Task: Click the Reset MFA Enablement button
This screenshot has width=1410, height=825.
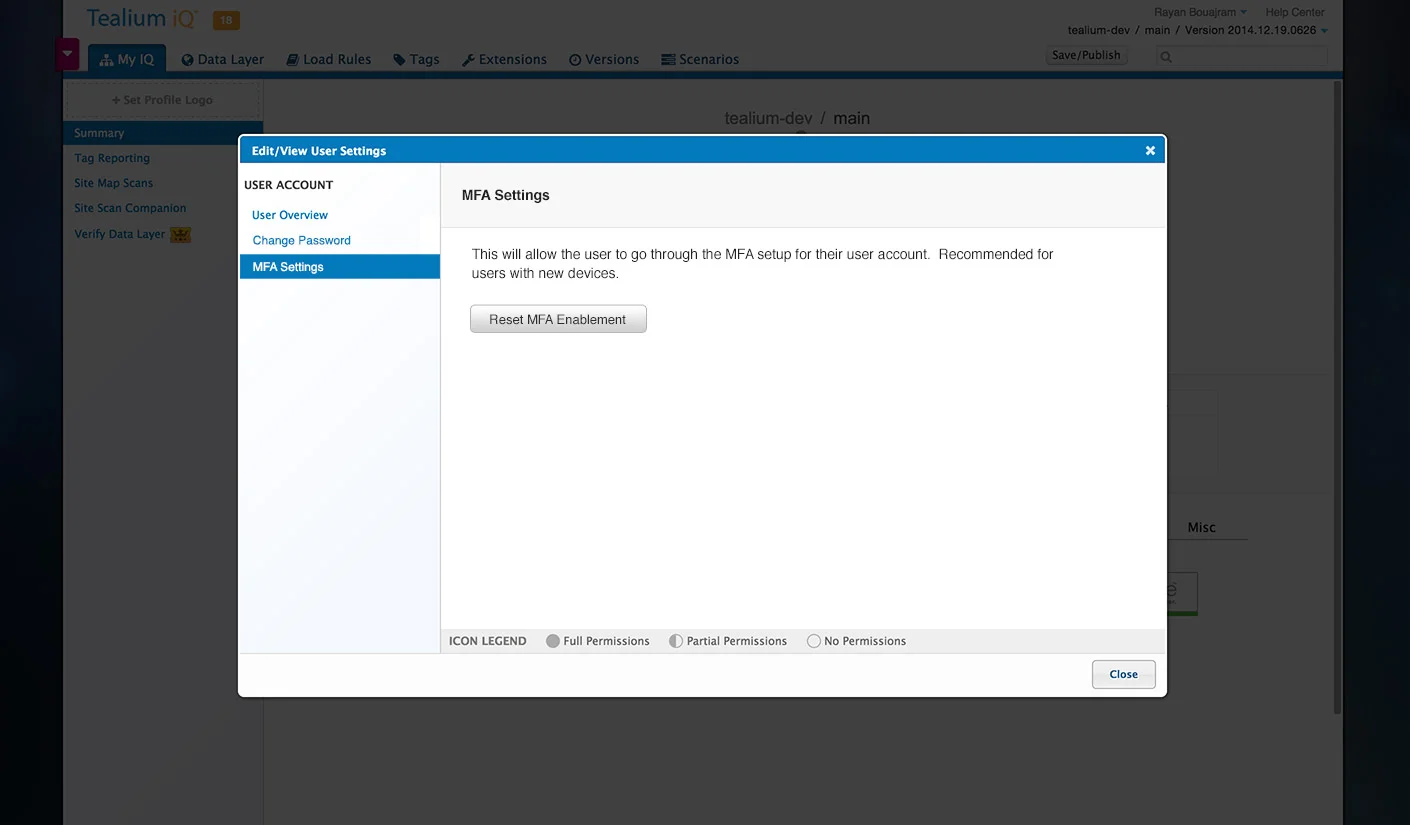Action: (x=558, y=319)
